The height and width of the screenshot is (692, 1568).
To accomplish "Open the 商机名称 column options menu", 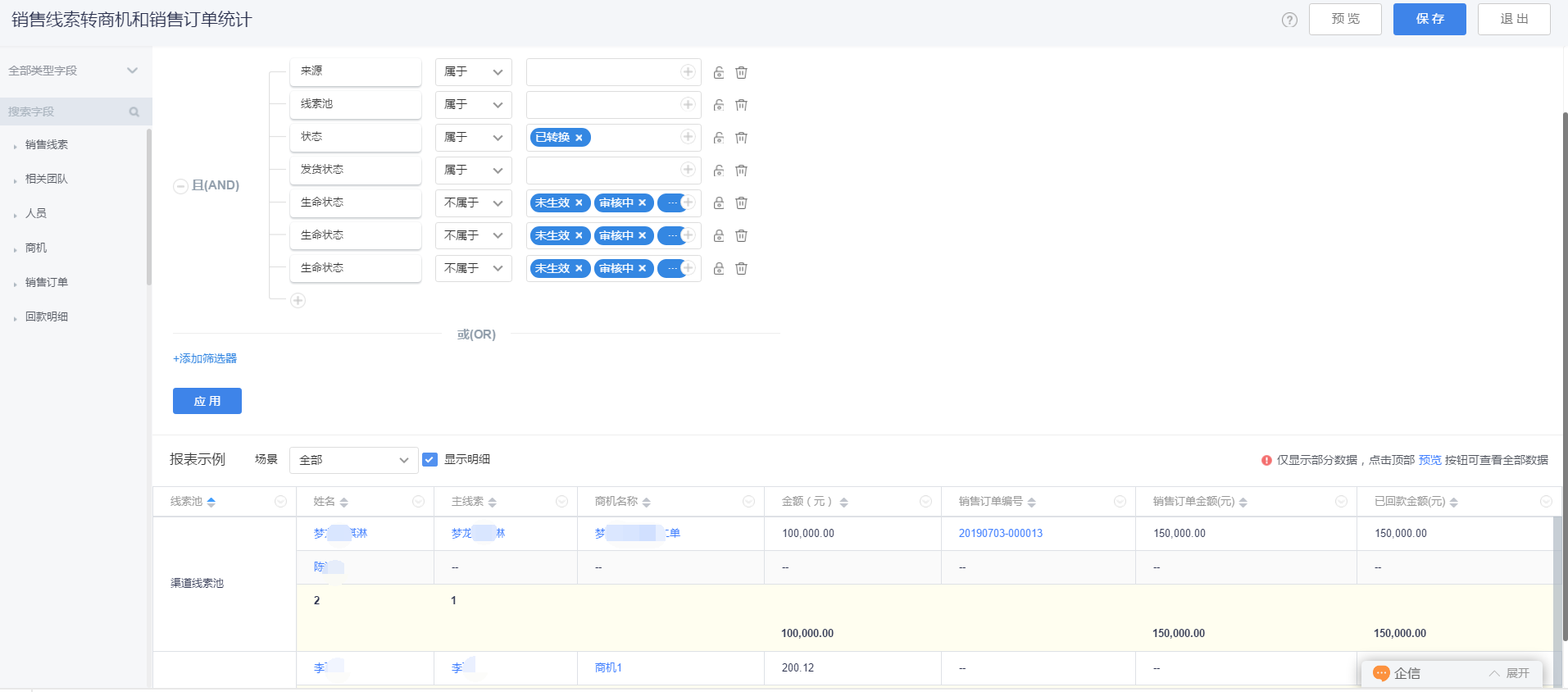I will (748, 502).
